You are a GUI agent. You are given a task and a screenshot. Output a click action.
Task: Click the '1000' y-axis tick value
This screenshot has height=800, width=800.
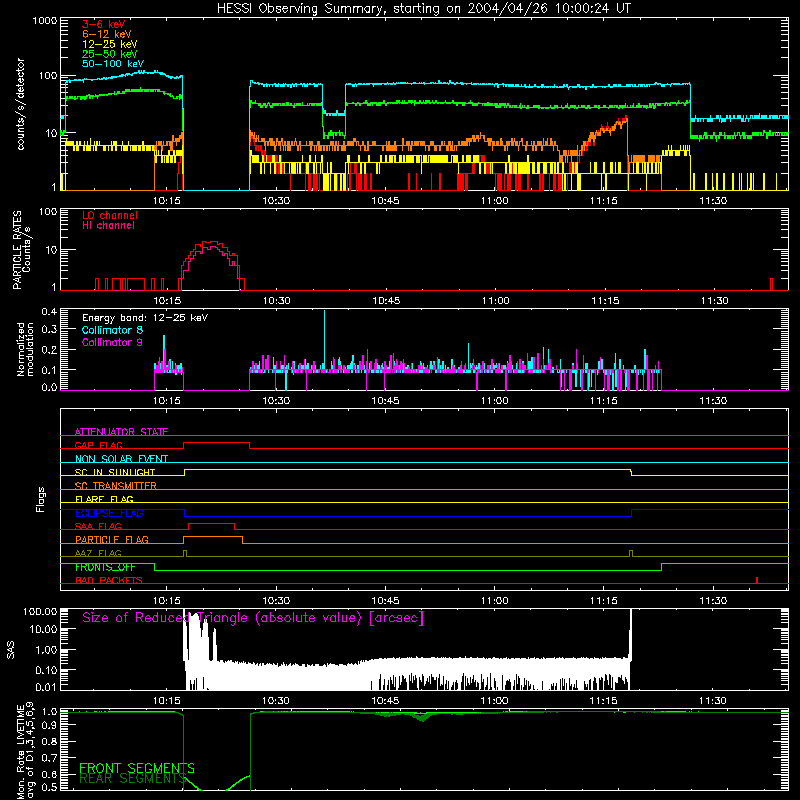click(44, 21)
